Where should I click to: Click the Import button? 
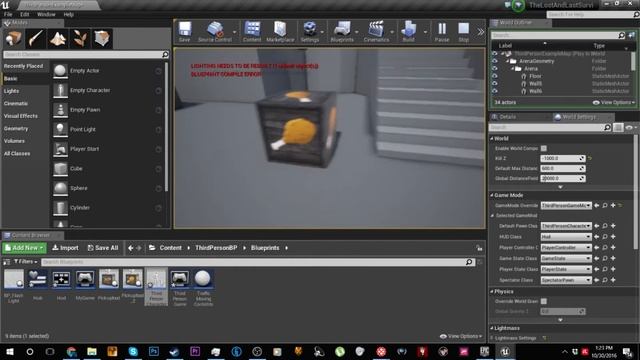(x=65, y=248)
